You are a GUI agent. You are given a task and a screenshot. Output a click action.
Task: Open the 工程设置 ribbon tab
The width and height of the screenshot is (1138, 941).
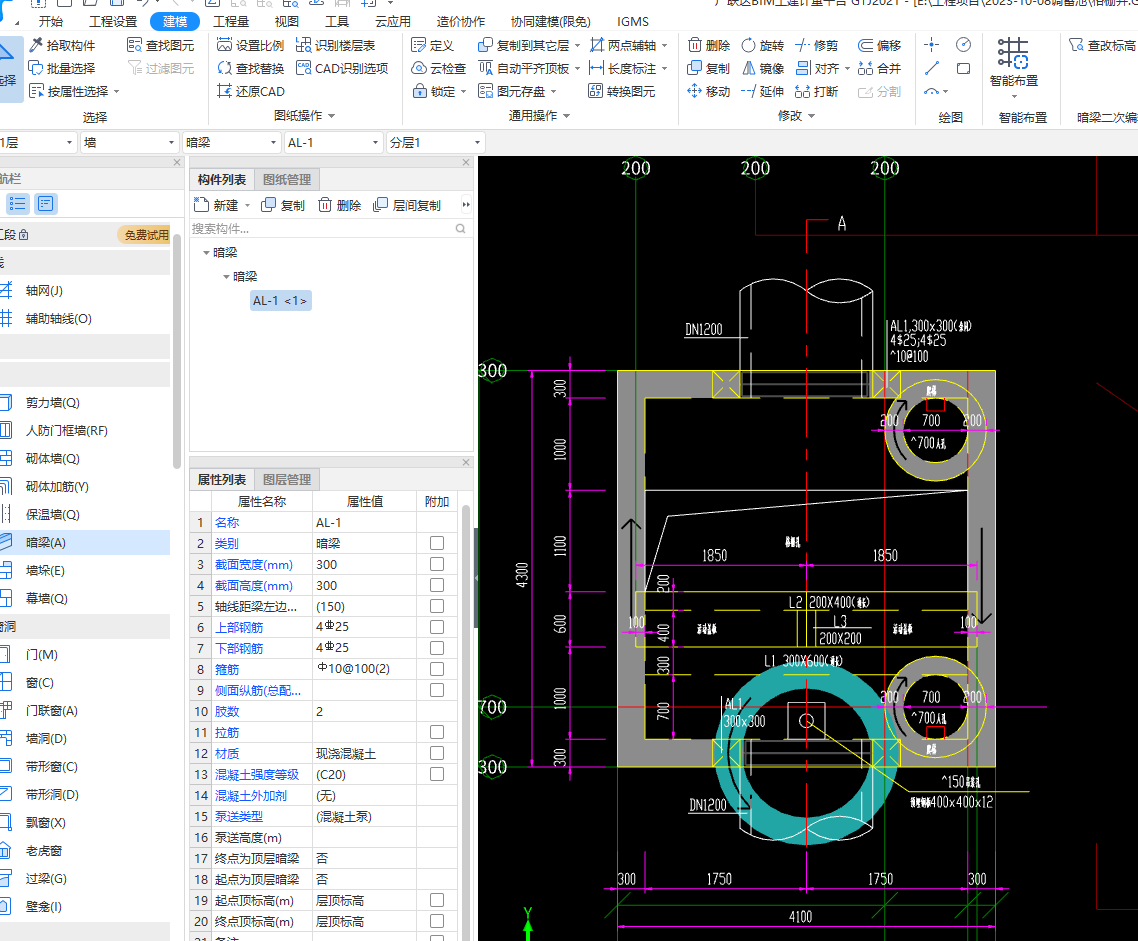[113, 21]
